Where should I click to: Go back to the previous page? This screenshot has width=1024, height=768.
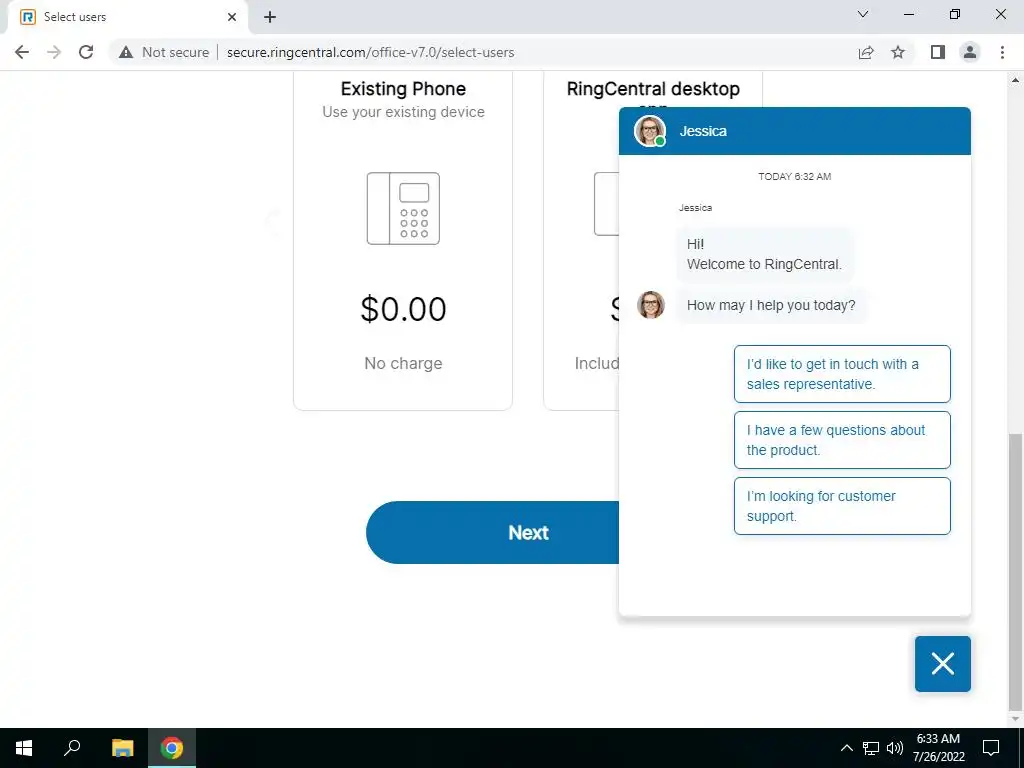pyautogui.click(x=22, y=52)
